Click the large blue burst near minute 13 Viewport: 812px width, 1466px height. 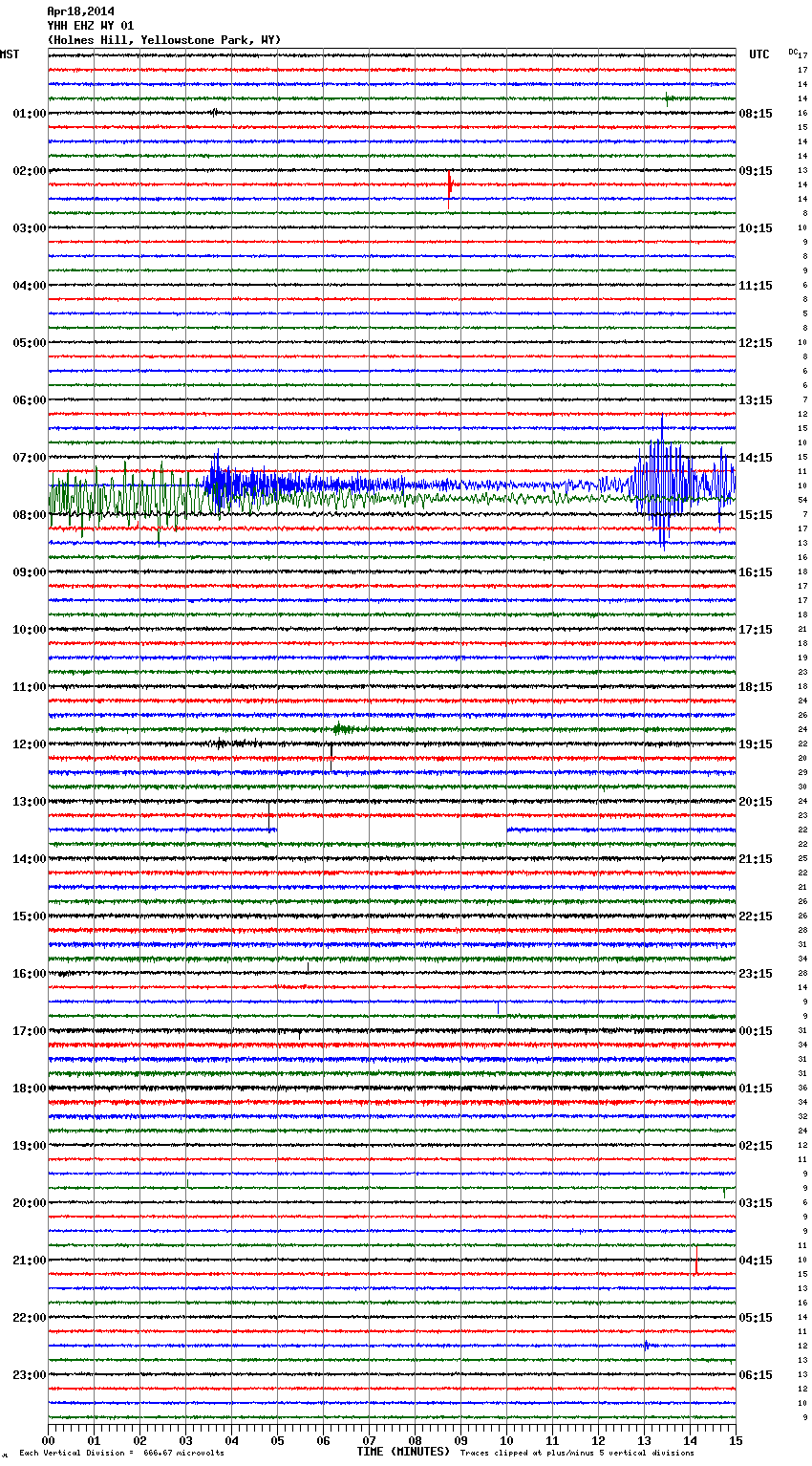(662, 481)
